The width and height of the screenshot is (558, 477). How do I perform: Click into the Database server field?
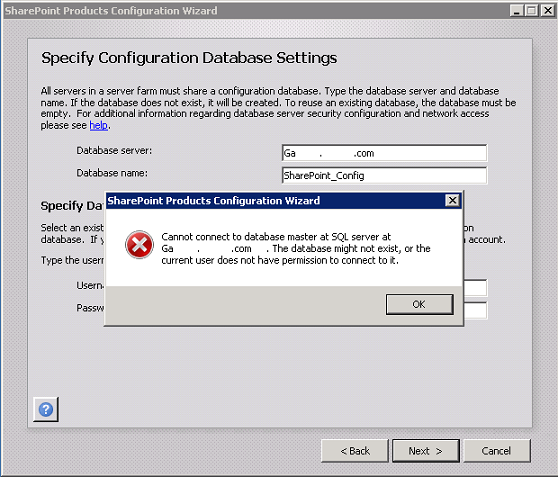pos(384,153)
